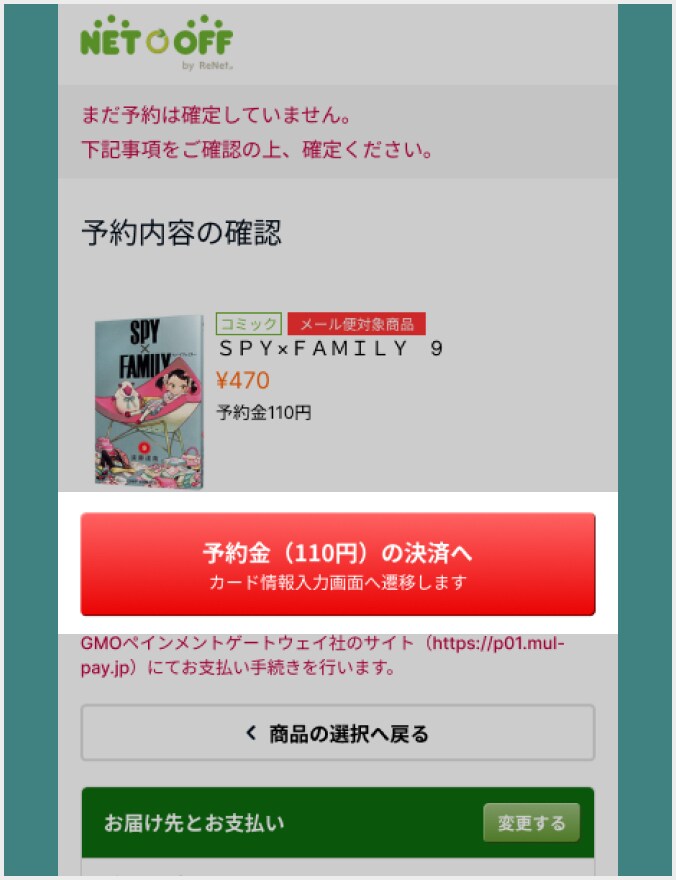This screenshot has height=880, width=676.
Task: Click the 予約内容の確認 heading
Action: click(181, 233)
